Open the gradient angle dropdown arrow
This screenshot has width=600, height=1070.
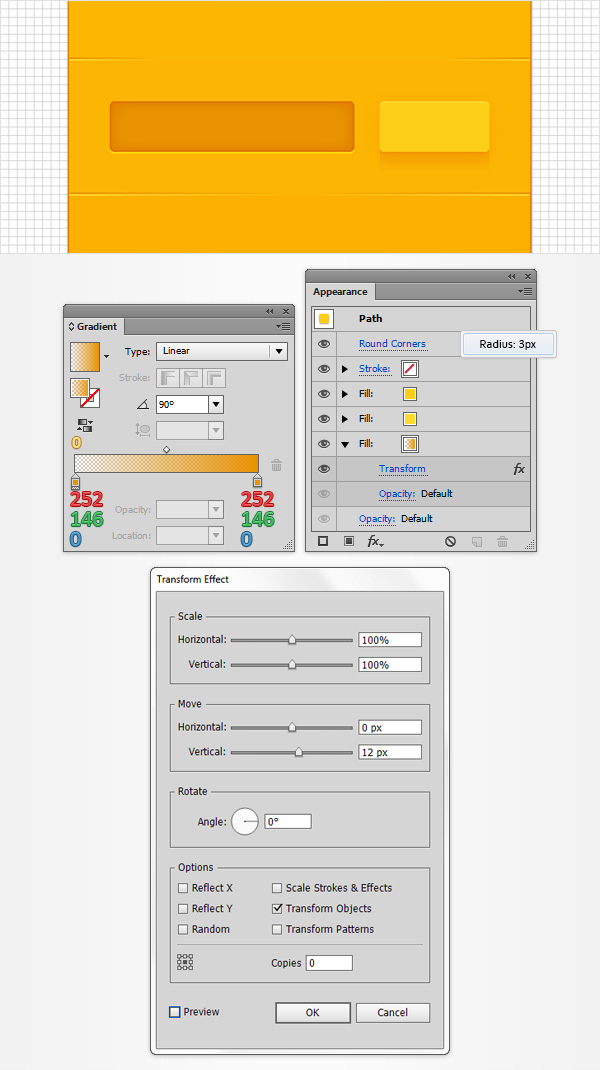tap(216, 405)
